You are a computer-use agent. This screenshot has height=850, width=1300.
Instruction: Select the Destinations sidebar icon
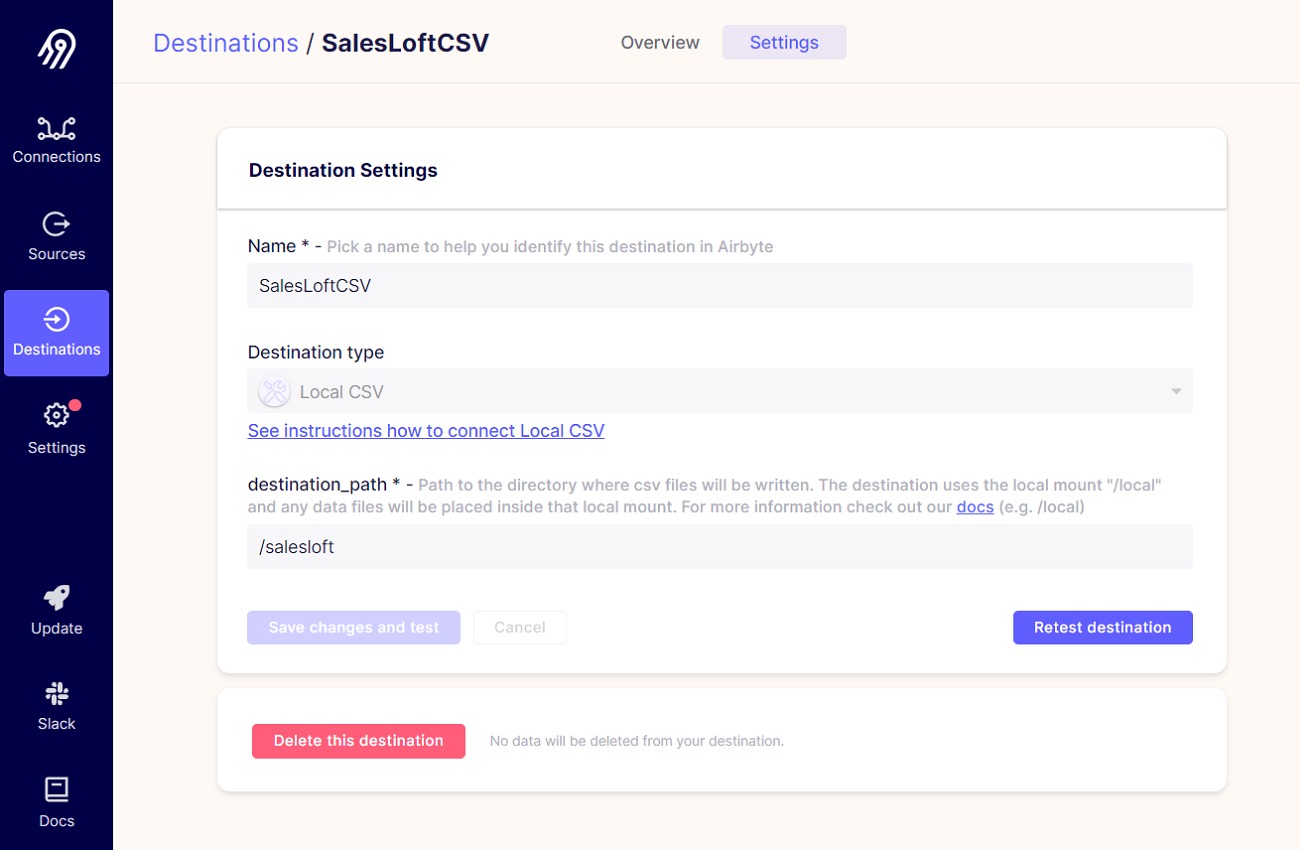click(x=56, y=320)
